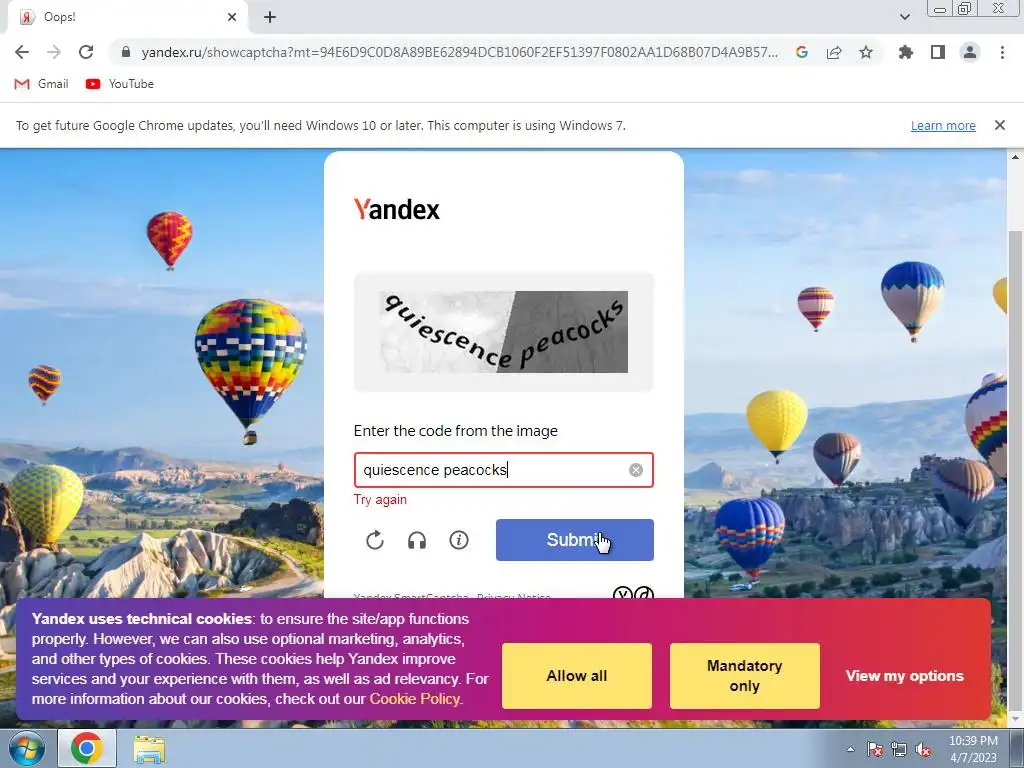Reload the page in Chrome
Screen dimensions: 1024x768
[86, 52]
